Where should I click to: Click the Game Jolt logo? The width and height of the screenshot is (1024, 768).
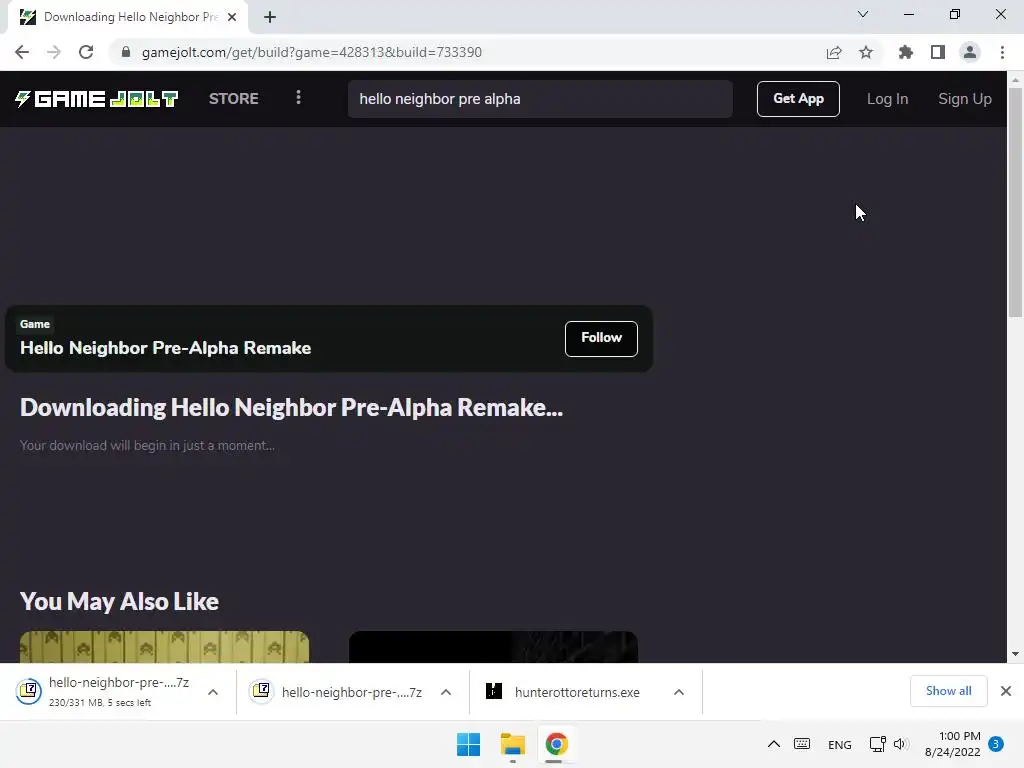pyautogui.click(x=97, y=99)
